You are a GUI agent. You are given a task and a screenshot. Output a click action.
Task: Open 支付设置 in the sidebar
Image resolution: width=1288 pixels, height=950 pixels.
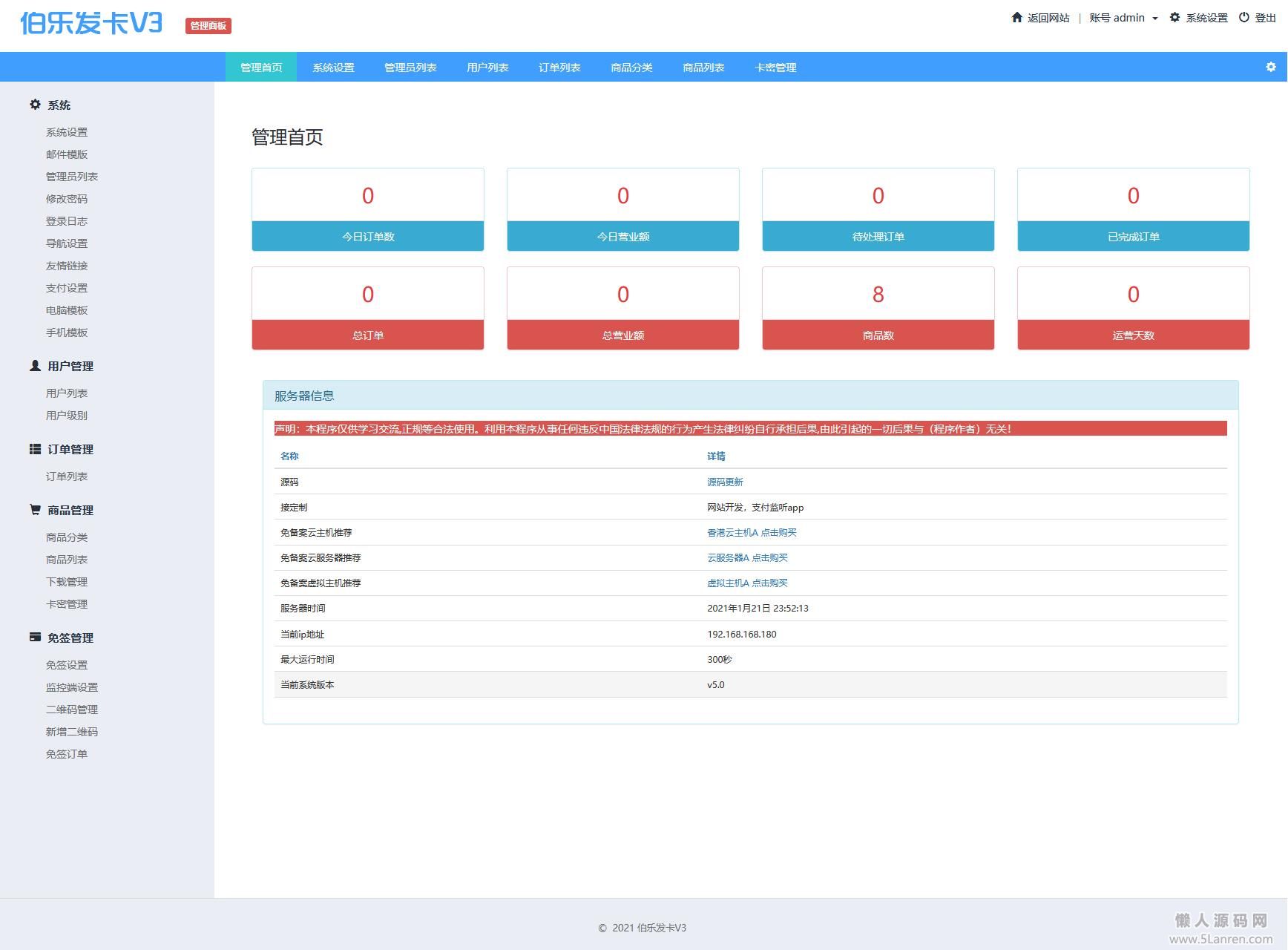pos(67,288)
